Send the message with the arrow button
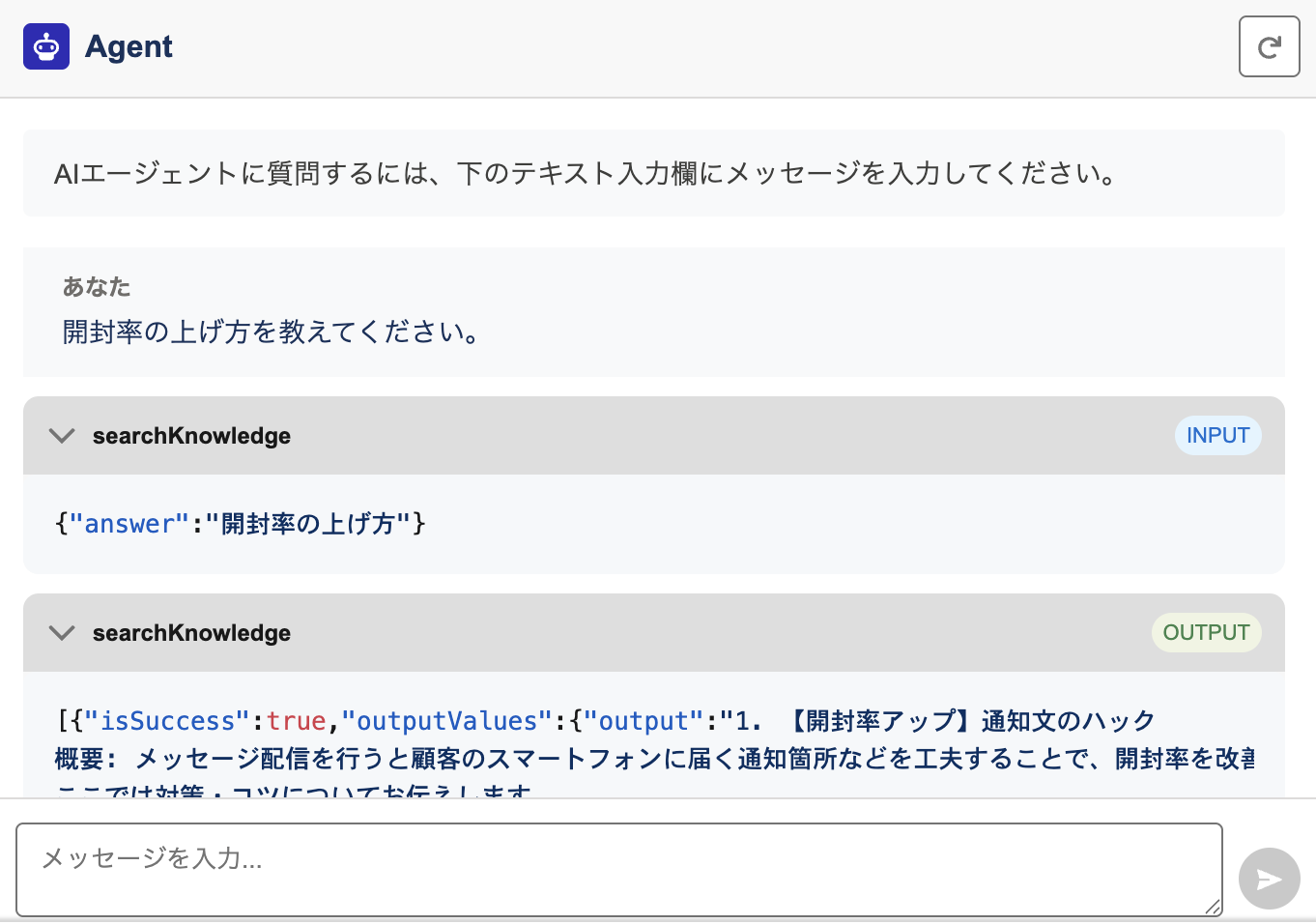 tap(1269, 879)
